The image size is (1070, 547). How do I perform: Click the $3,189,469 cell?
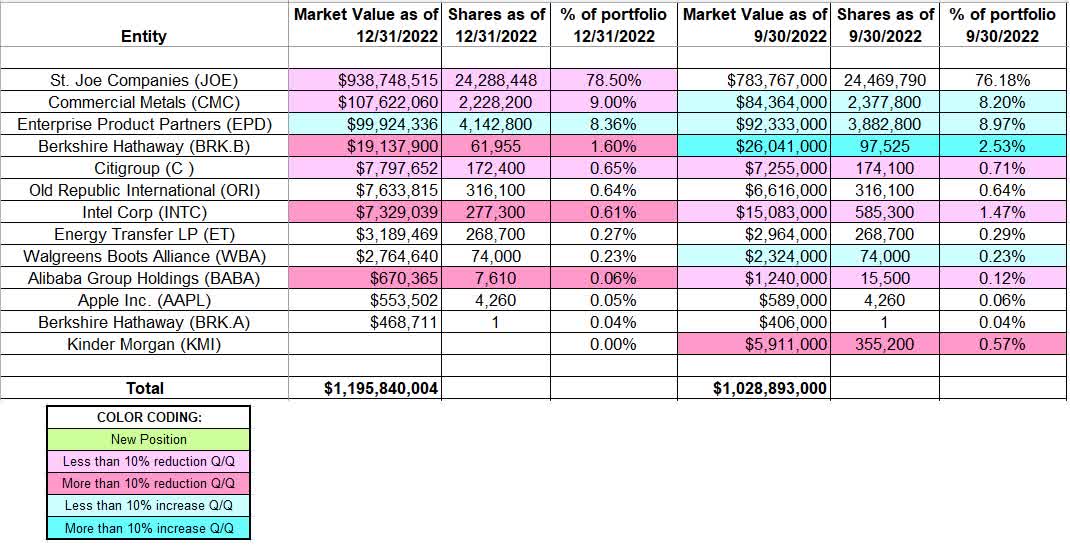click(x=364, y=234)
